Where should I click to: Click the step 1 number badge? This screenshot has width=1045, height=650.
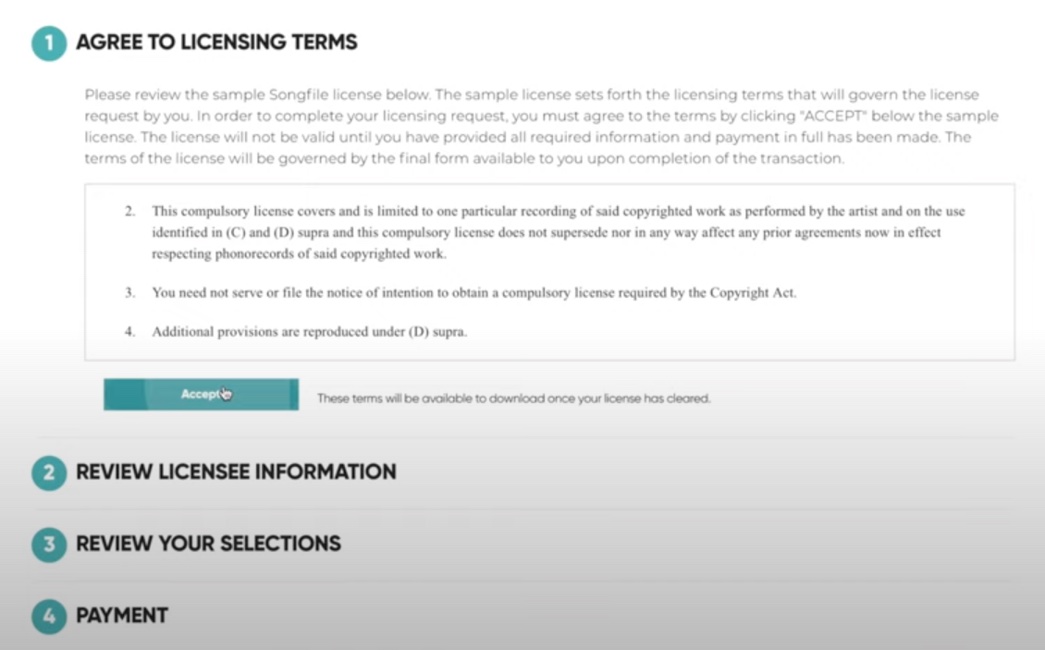(x=49, y=43)
